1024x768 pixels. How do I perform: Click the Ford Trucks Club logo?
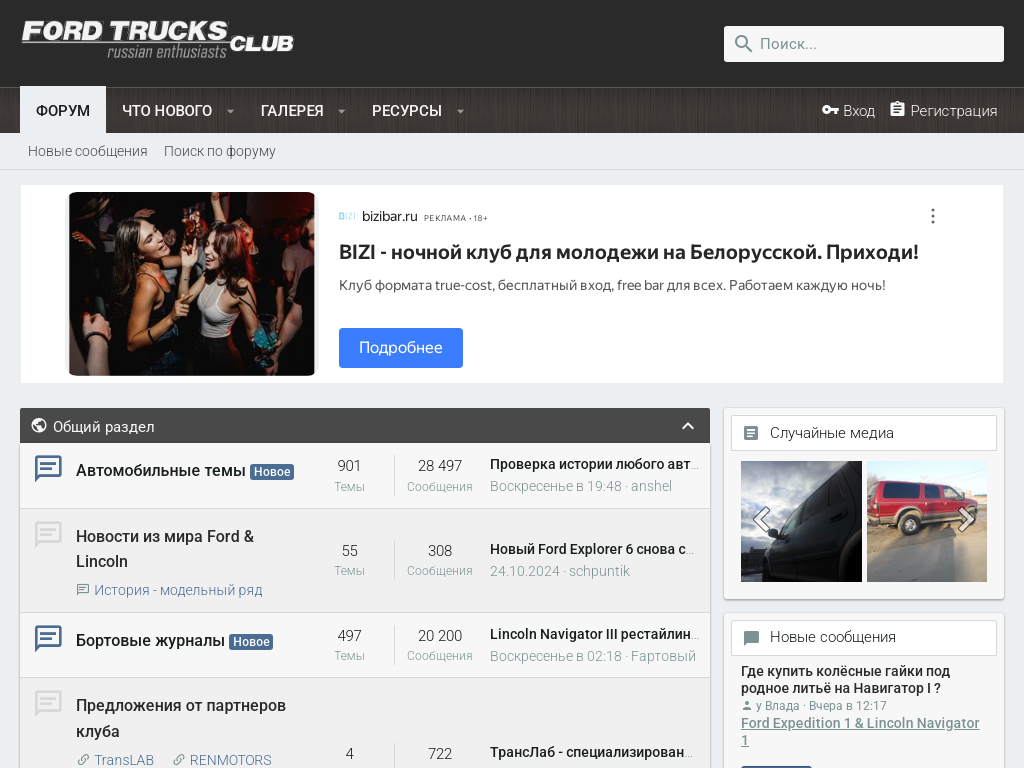pyautogui.click(x=157, y=39)
